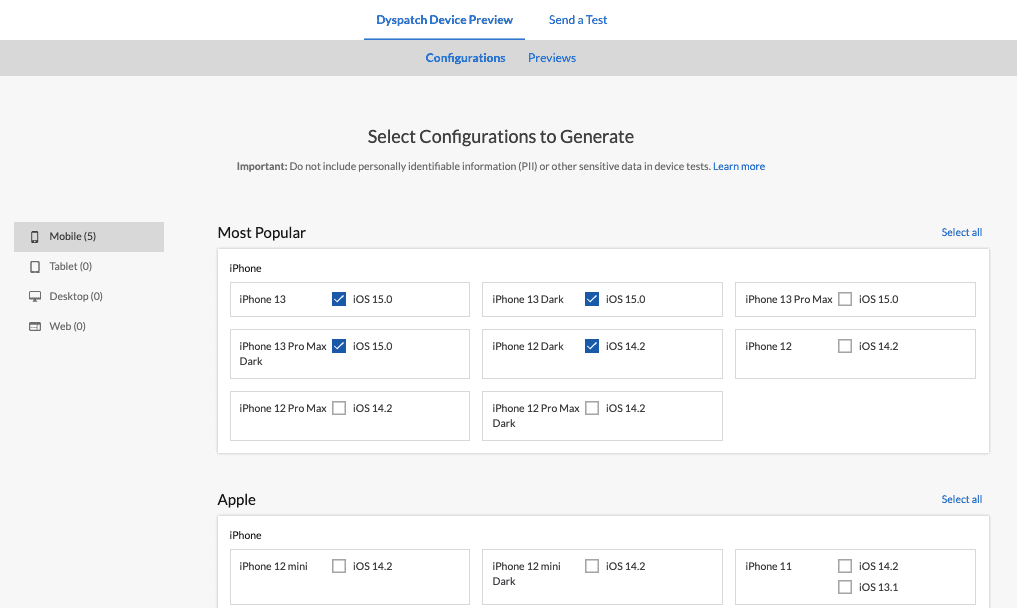Click the Apple section heading
Screen dimensions: 1017x608
(237, 500)
